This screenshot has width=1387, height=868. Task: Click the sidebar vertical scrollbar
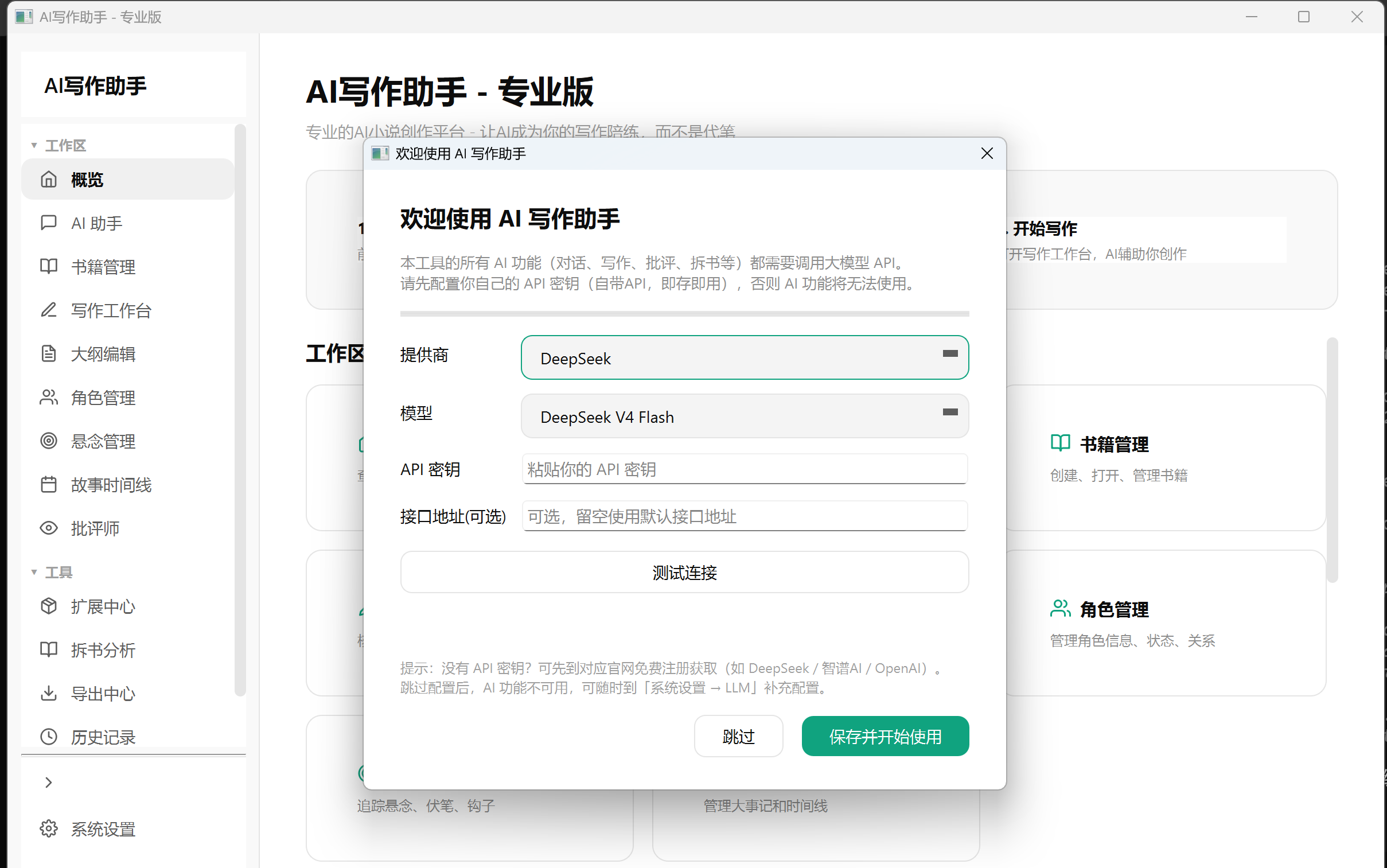coord(240,410)
